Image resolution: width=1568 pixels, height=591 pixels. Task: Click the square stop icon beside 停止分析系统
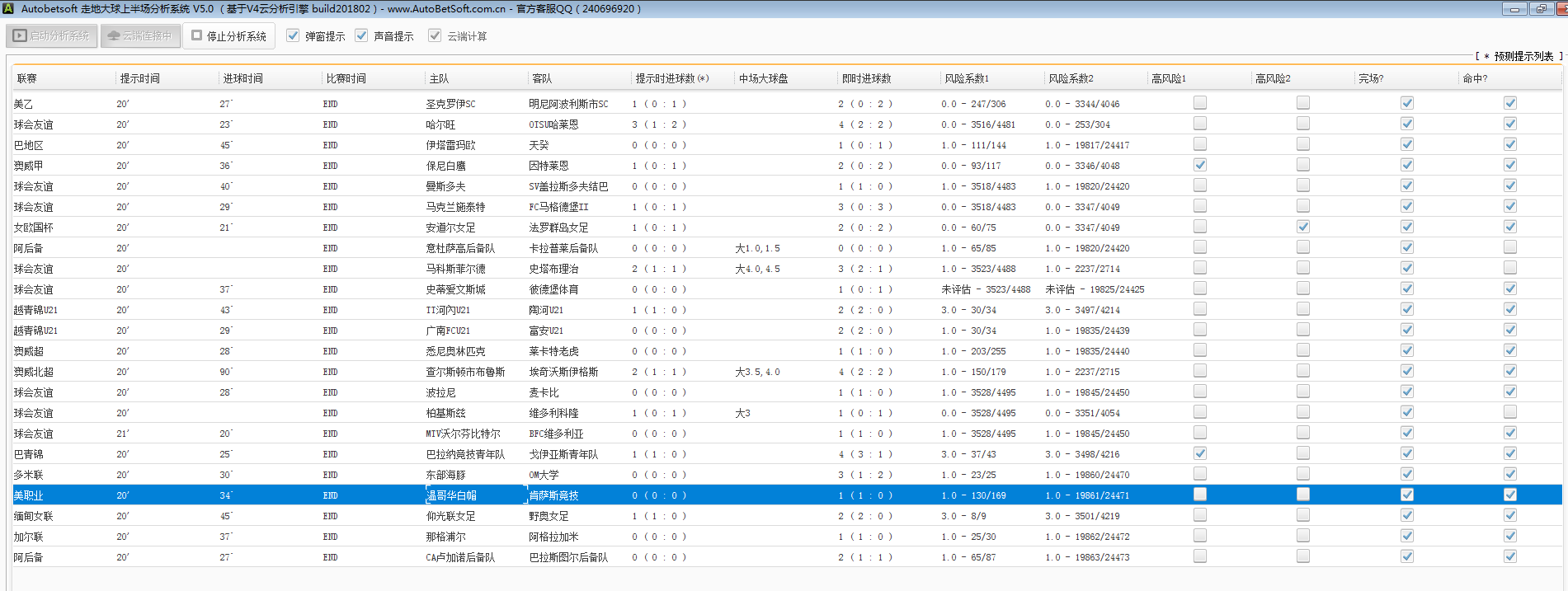pyautogui.click(x=197, y=35)
